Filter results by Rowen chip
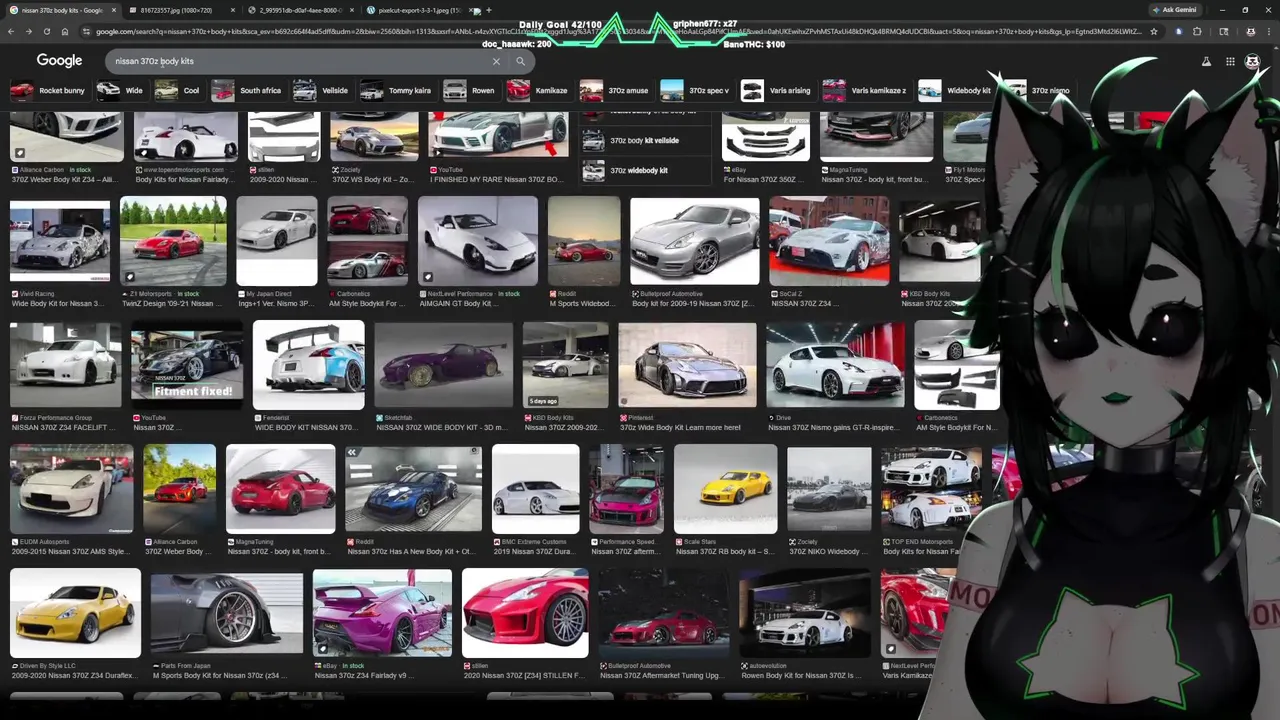 click(470, 90)
